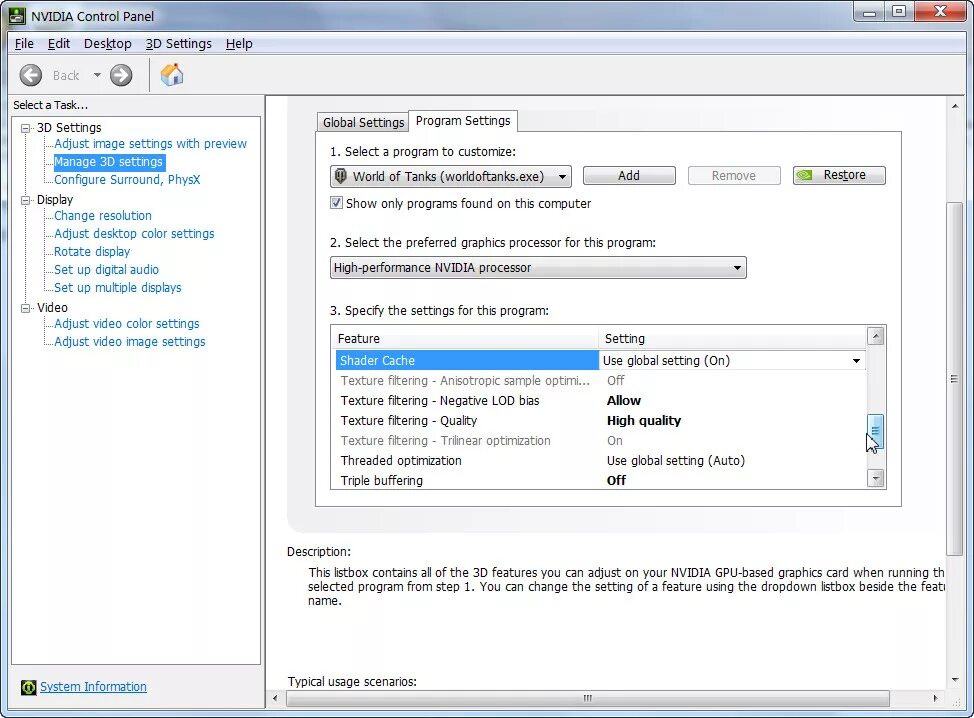Select the Program Settings tab
This screenshot has width=974, height=718.
463,120
